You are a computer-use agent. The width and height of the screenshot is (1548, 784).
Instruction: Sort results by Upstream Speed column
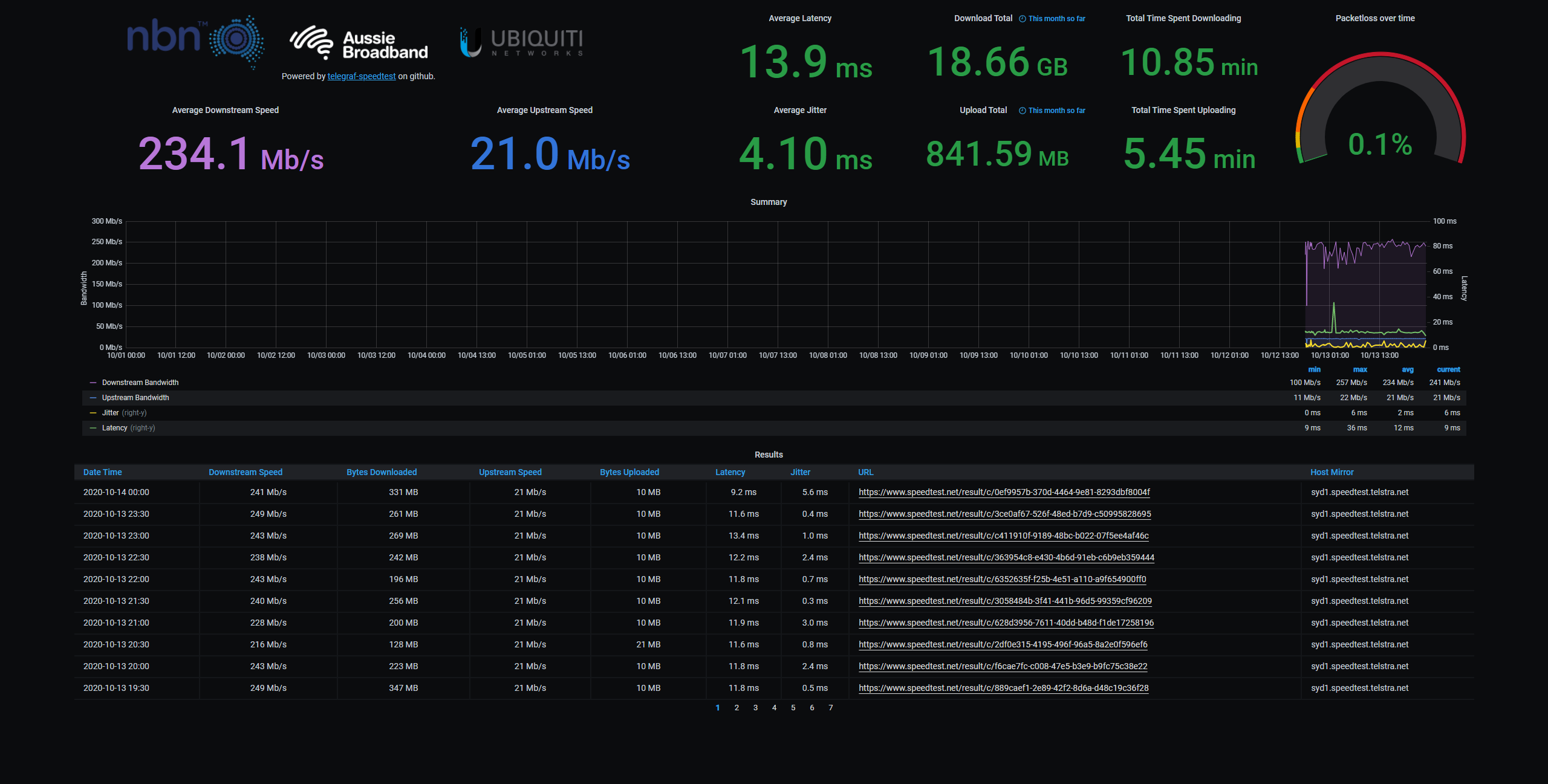[510, 472]
